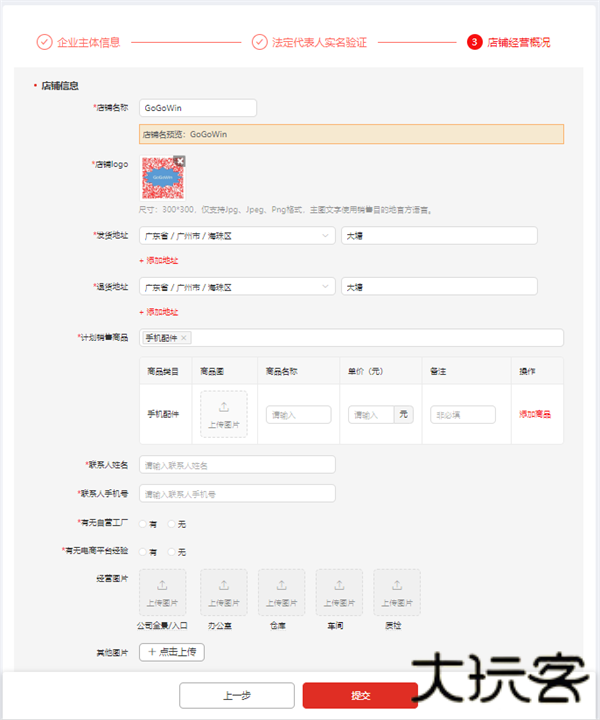
Task: Upload quality inspection photo (质检)
Action: (397, 592)
